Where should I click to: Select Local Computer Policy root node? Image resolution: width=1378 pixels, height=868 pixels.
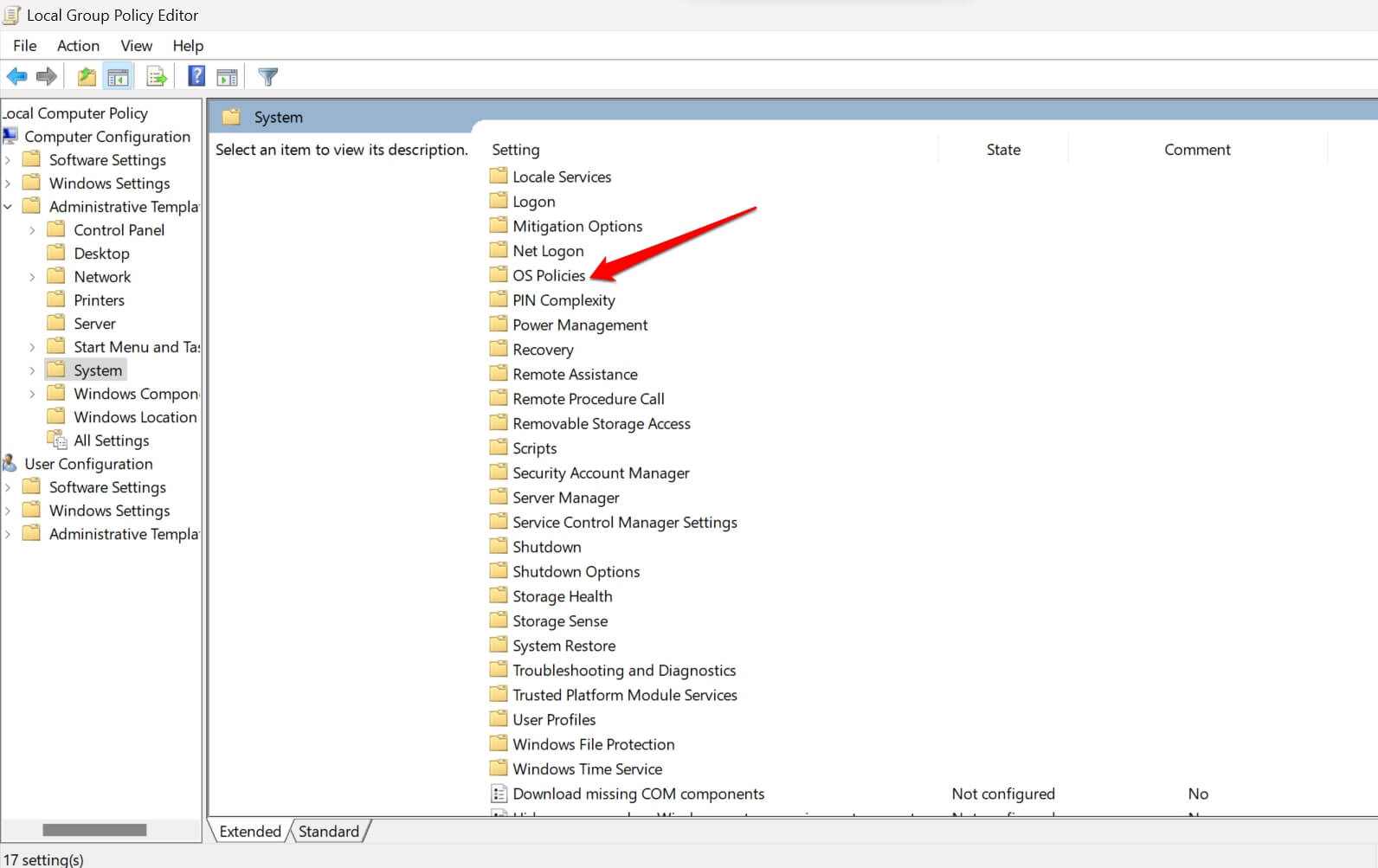(77, 113)
